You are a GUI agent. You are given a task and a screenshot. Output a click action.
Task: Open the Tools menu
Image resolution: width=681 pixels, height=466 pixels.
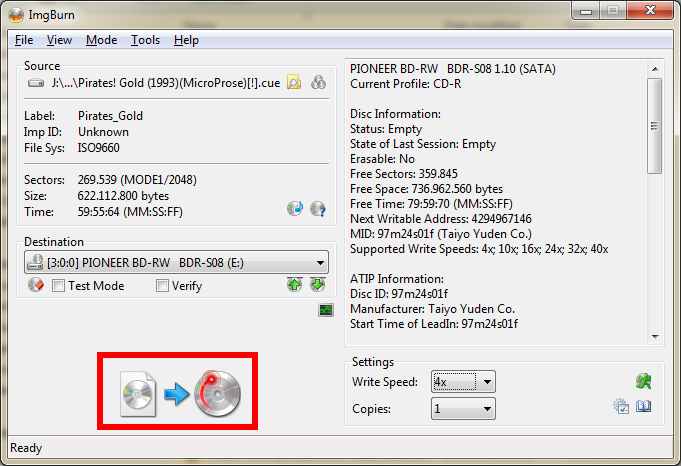coord(145,40)
